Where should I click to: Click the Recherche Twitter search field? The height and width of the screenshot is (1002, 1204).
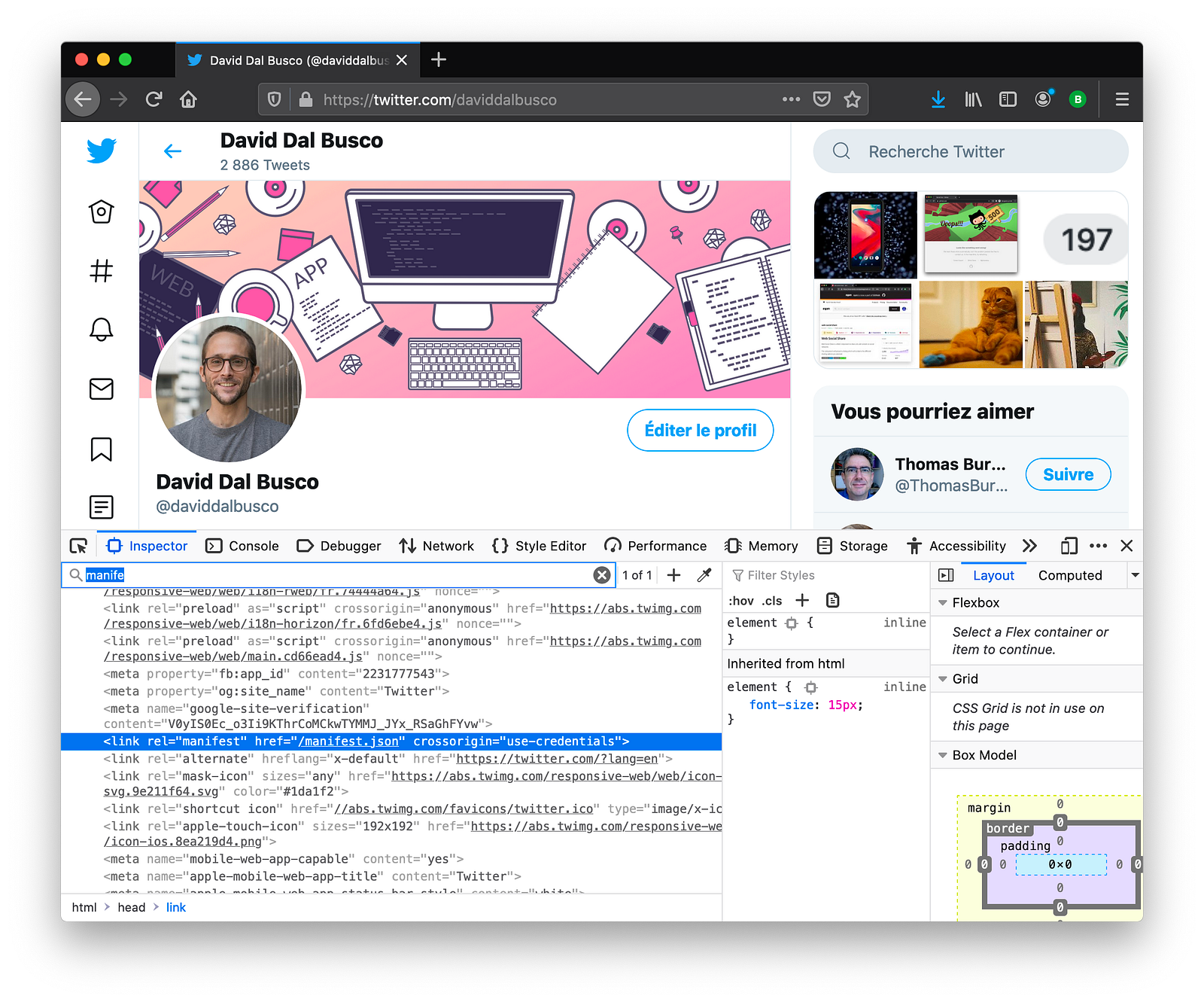971,151
